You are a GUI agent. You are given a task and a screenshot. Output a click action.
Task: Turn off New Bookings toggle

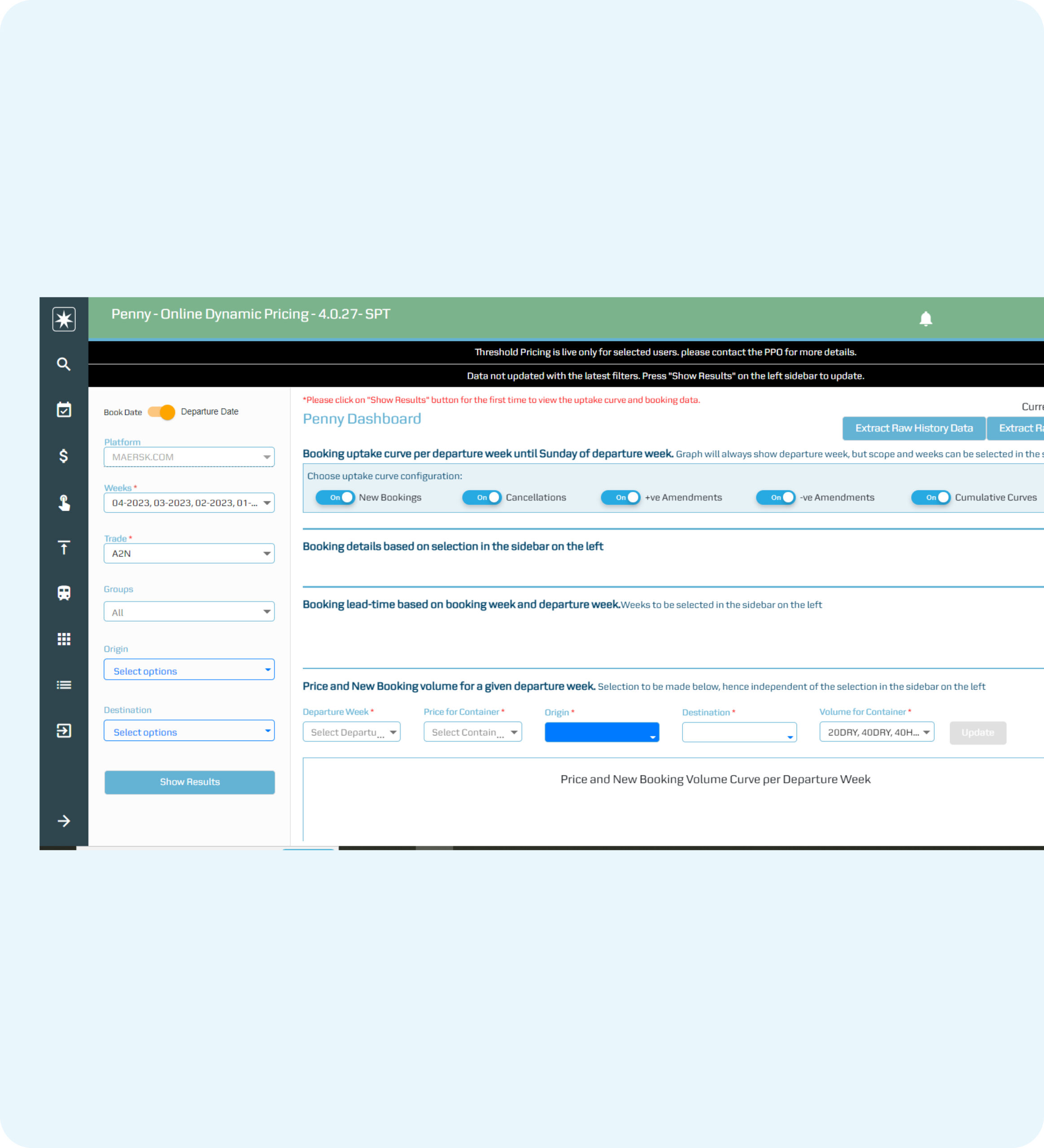coord(335,497)
